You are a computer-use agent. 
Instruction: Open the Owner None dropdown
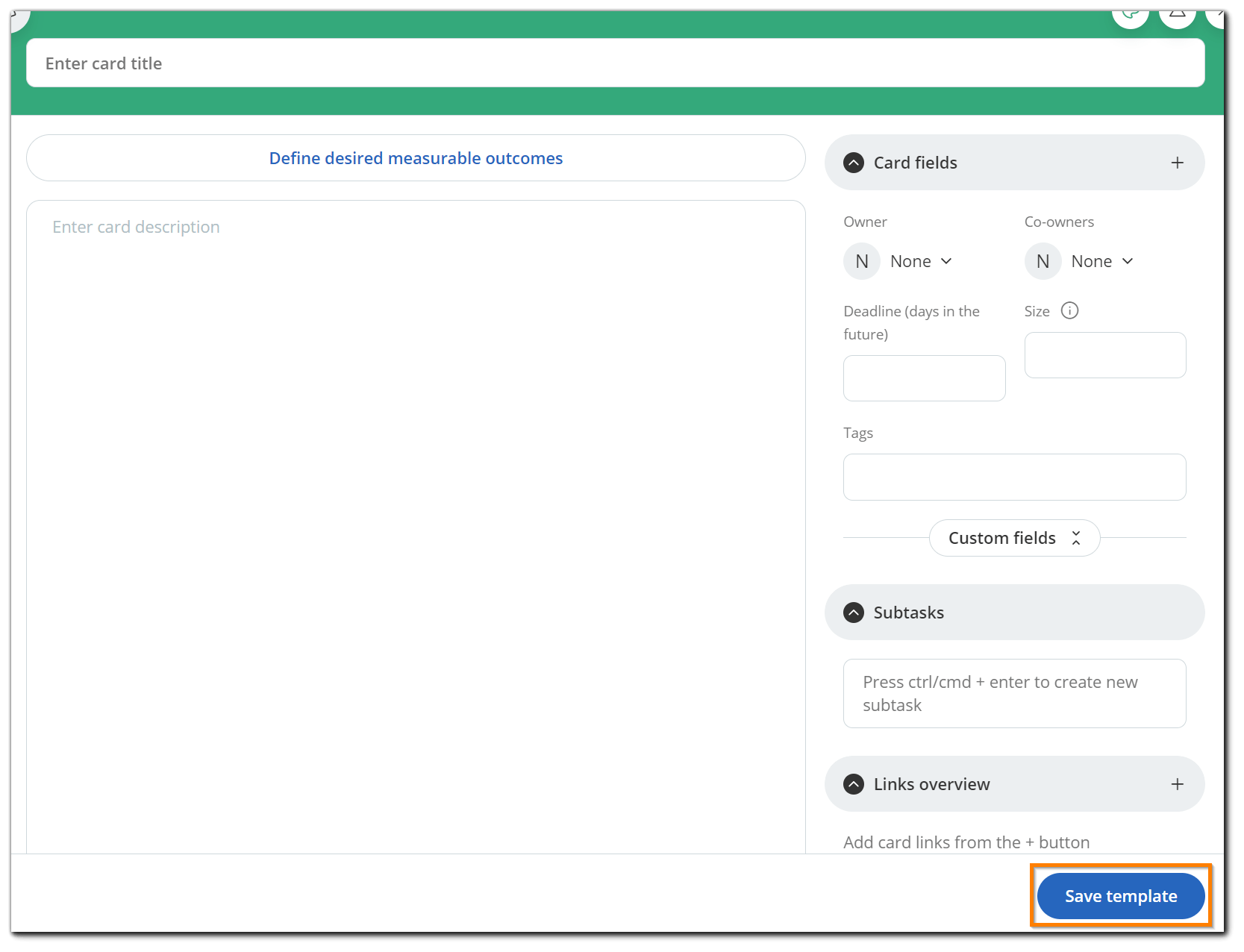(x=921, y=260)
